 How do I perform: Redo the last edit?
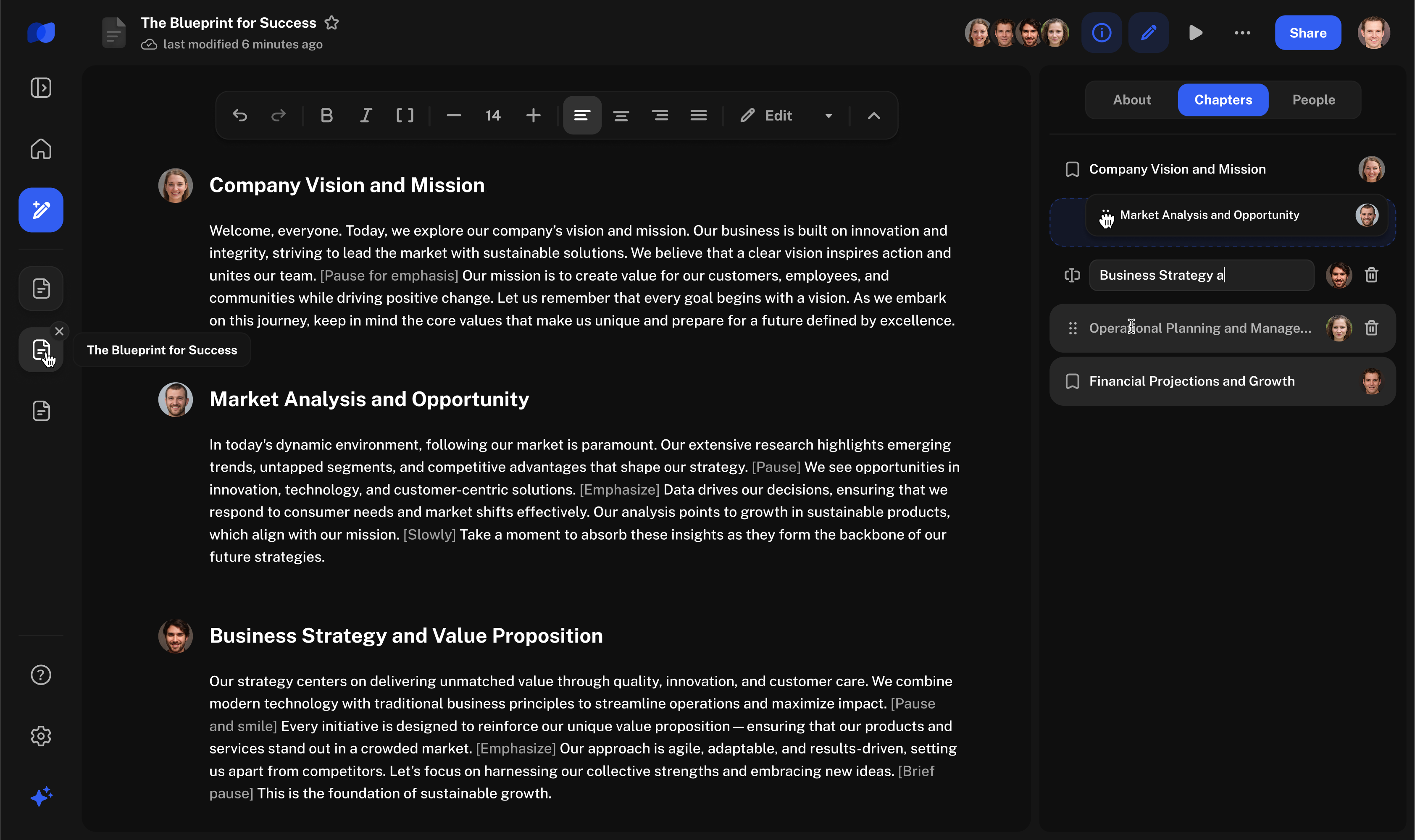[x=279, y=115]
